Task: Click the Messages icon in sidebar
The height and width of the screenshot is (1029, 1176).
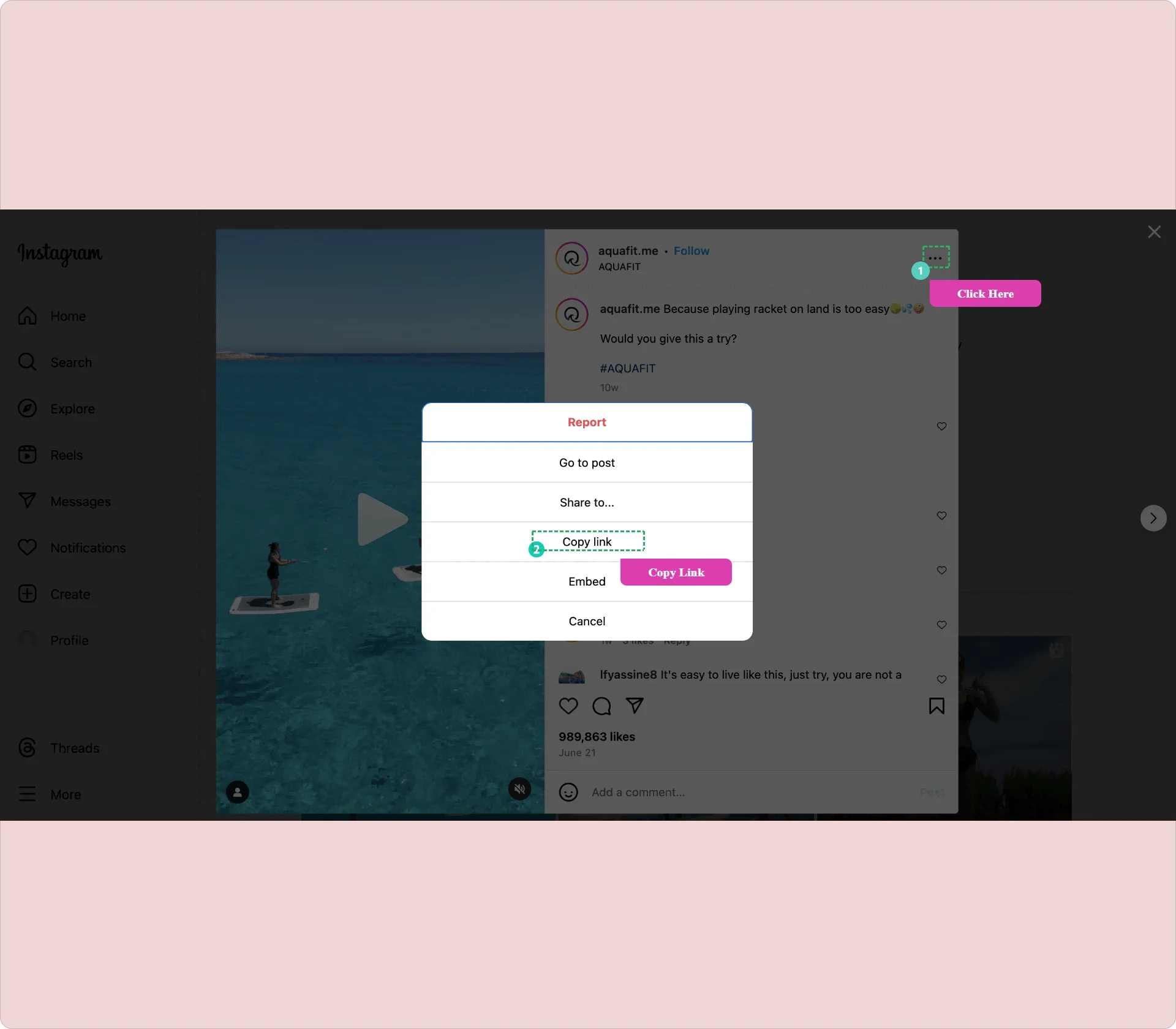Action: pyautogui.click(x=27, y=501)
